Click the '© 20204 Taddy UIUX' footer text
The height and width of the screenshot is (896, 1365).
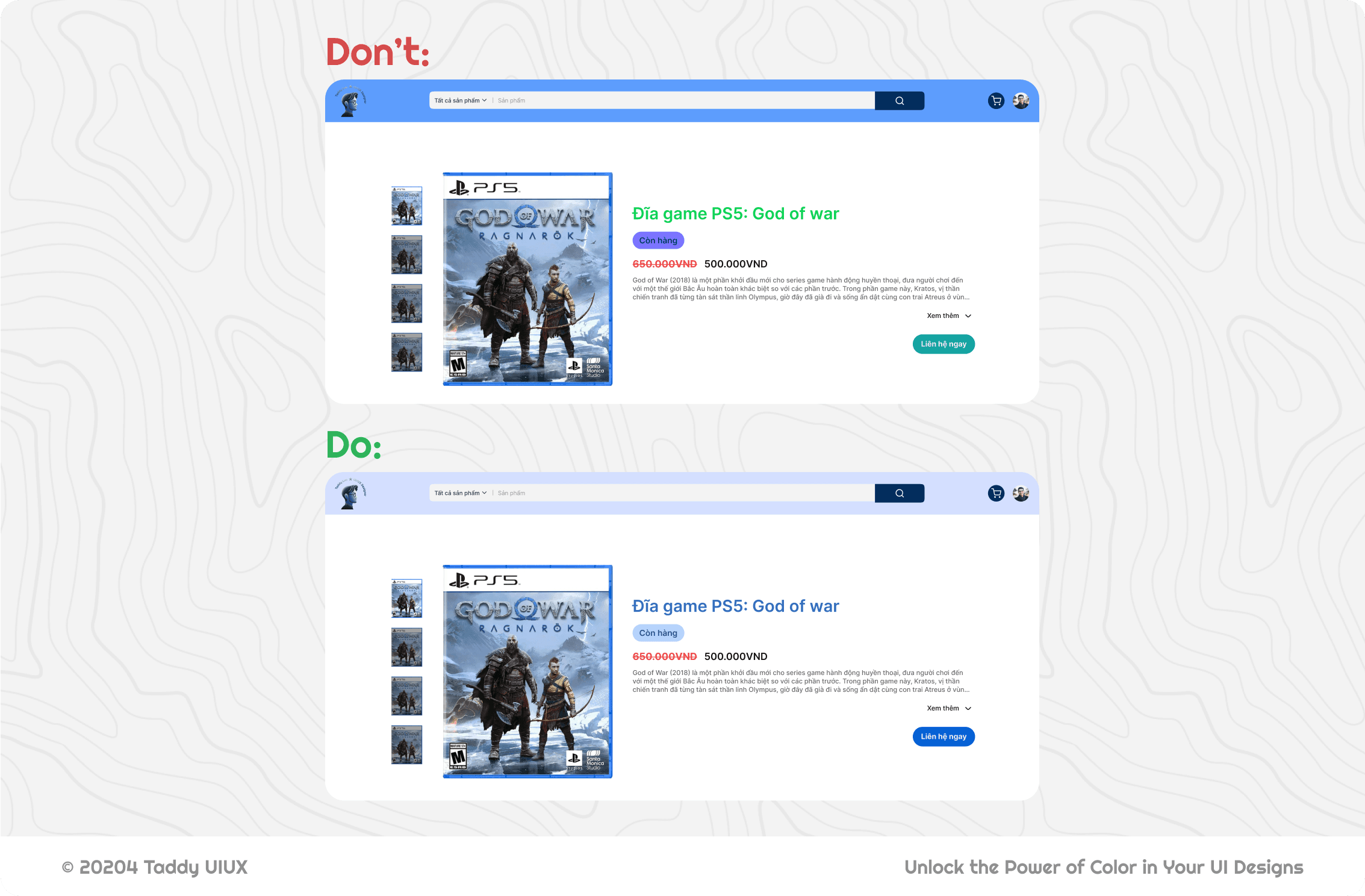(x=155, y=867)
